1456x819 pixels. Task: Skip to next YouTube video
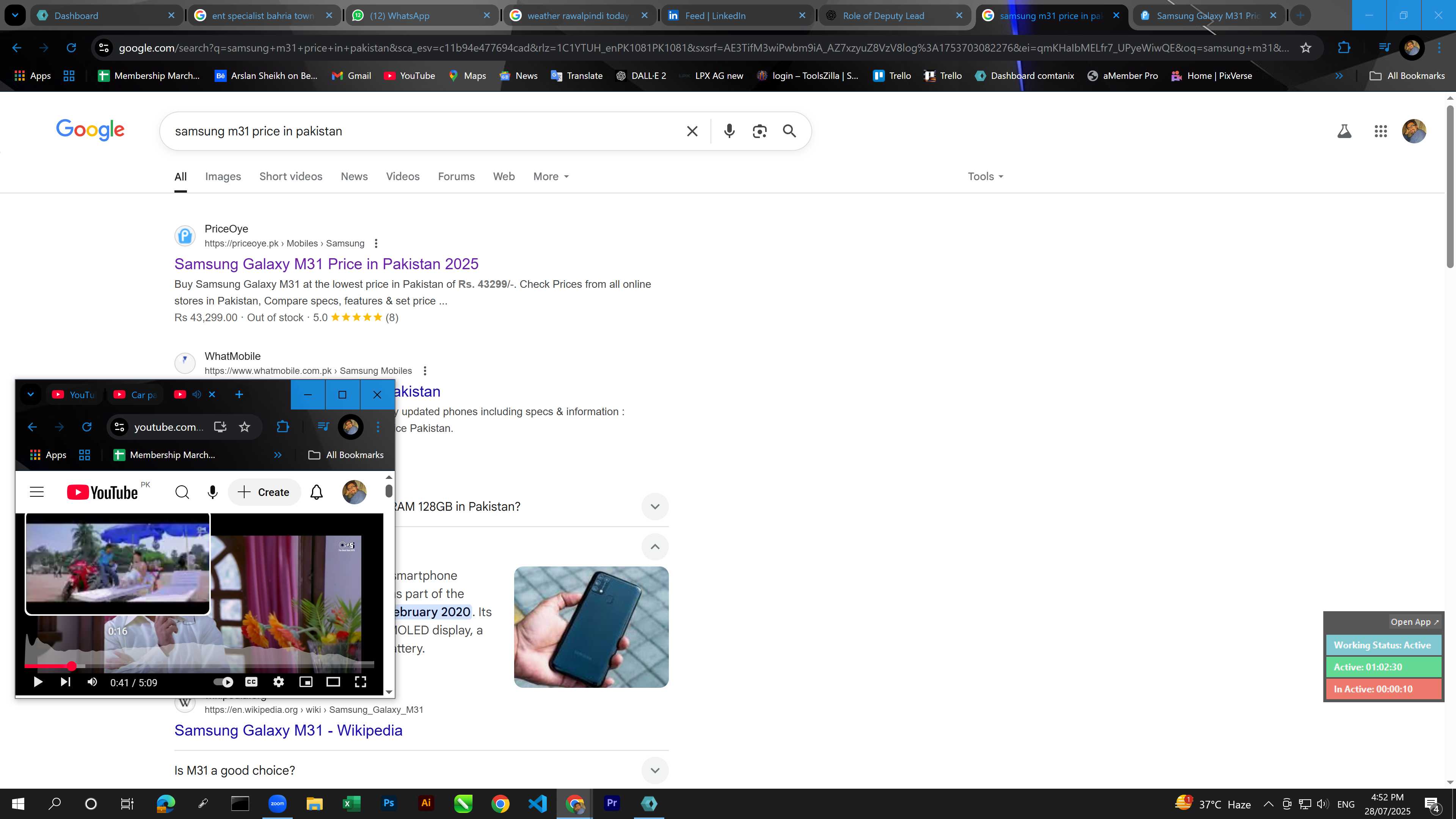pyautogui.click(x=66, y=682)
